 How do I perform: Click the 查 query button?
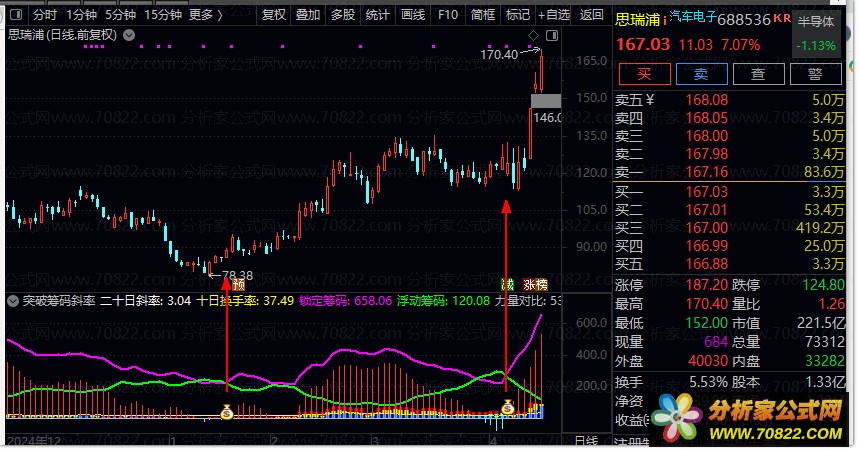759,74
